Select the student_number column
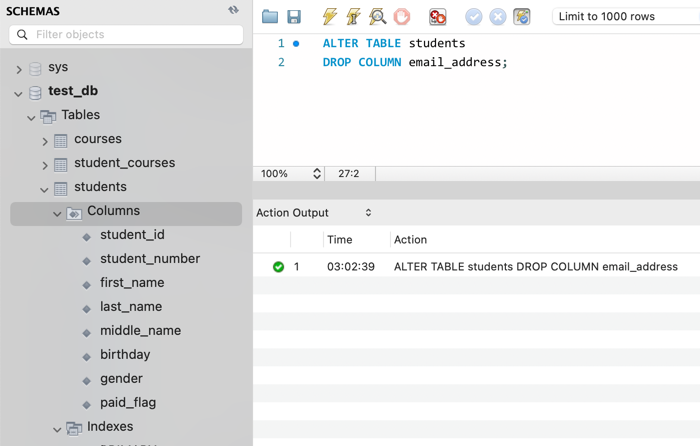Viewport: 700px width, 446px height. point(149,259)
